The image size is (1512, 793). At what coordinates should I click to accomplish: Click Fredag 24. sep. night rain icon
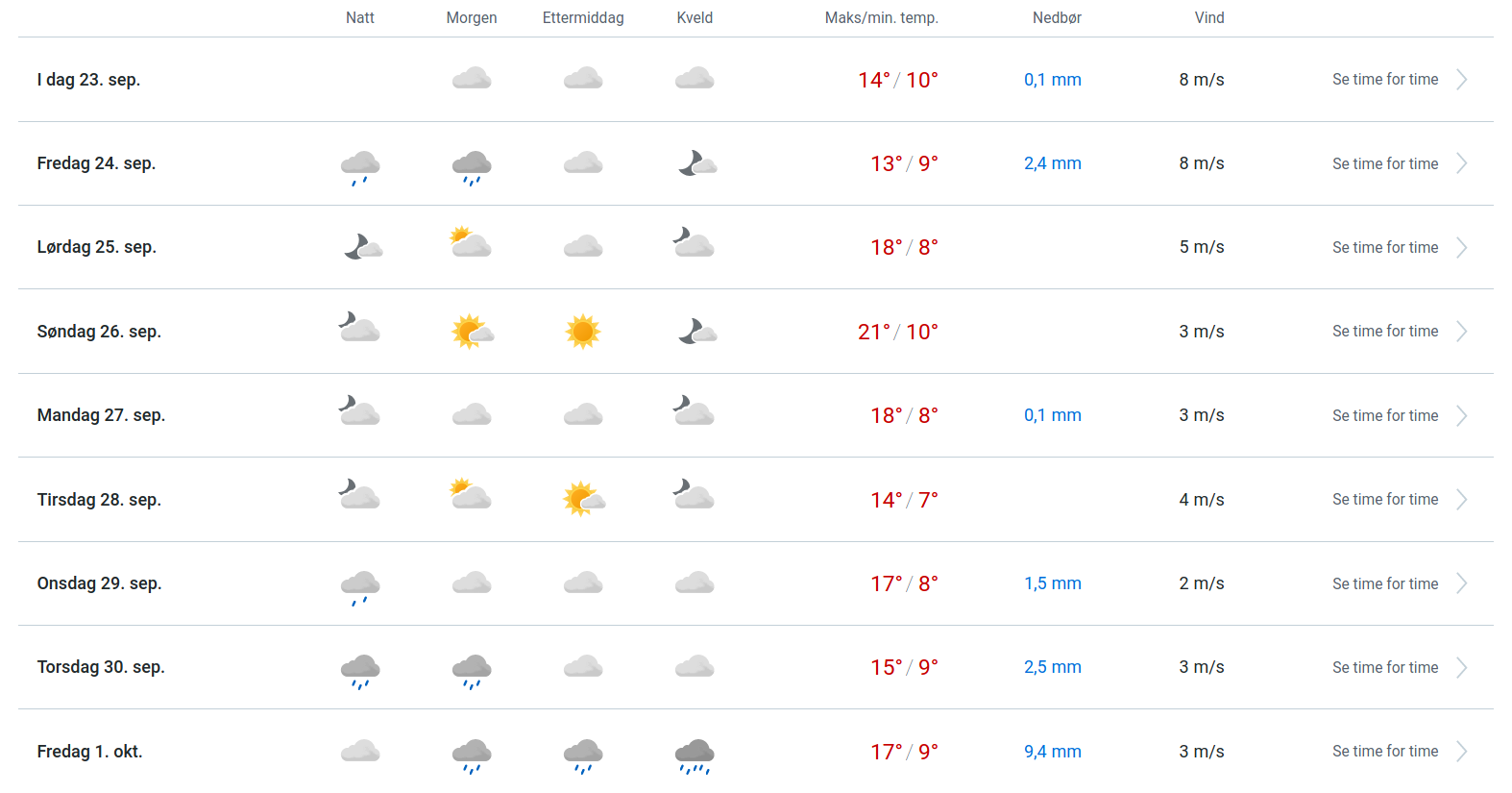tap(360, 167)
